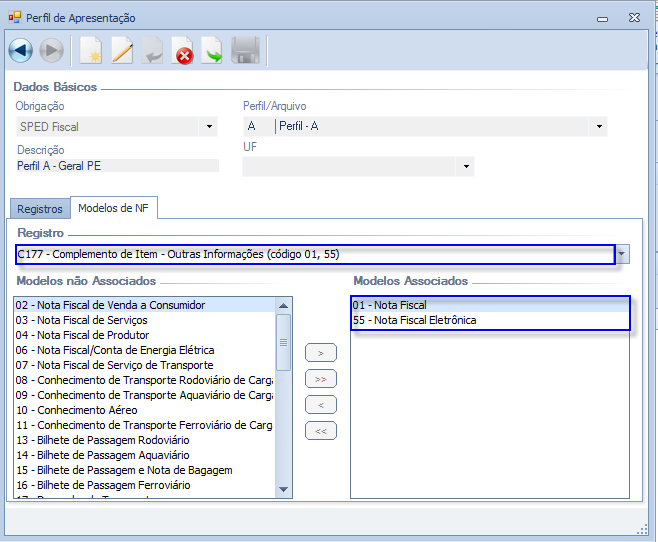Select 55 - Nota Fiscal Eletrônica in associated list
This screenshot has width=658, height=542.
(x=414, y=320)
